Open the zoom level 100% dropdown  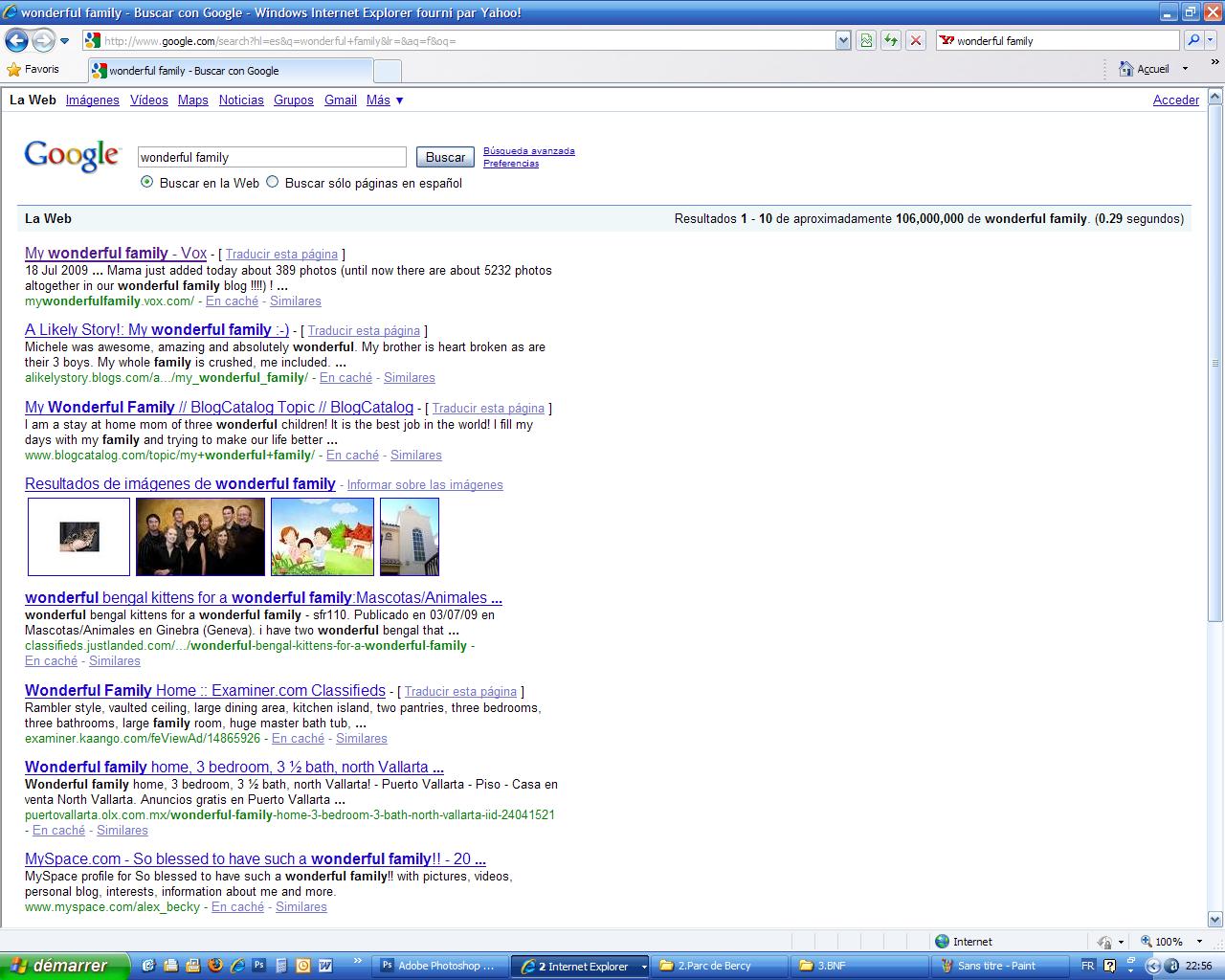click(x=1192, y=942)
